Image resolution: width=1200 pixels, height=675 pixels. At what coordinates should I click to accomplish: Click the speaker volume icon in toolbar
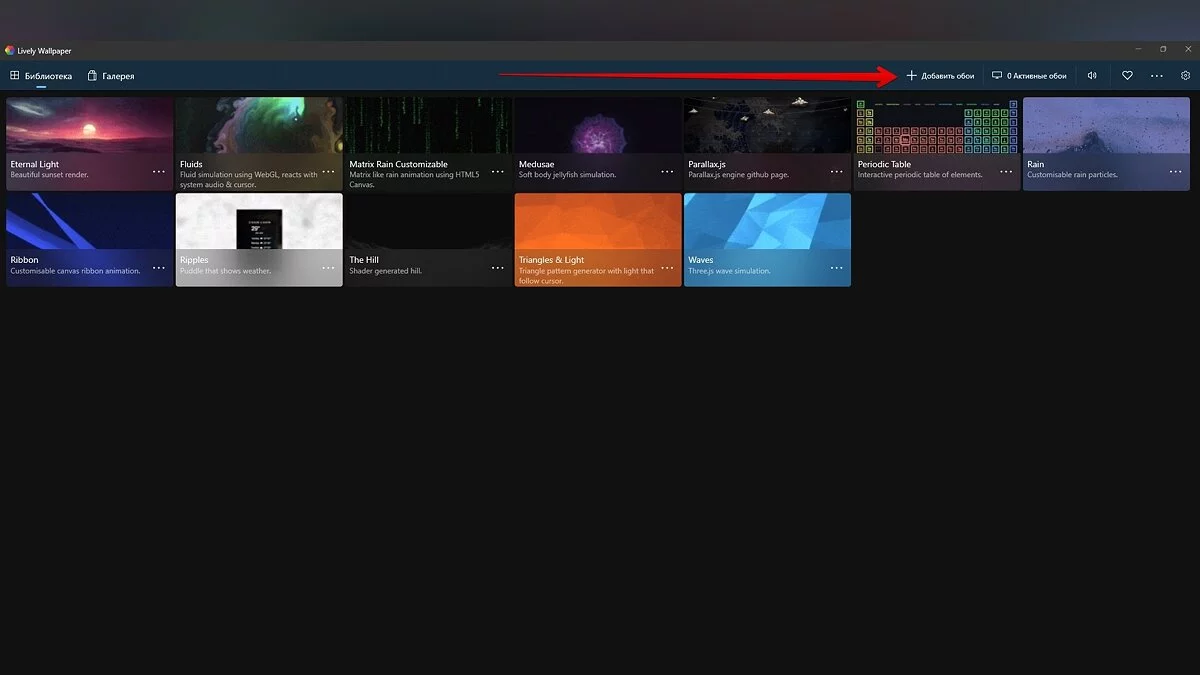pyautogui.click(x=1092, y=76)
